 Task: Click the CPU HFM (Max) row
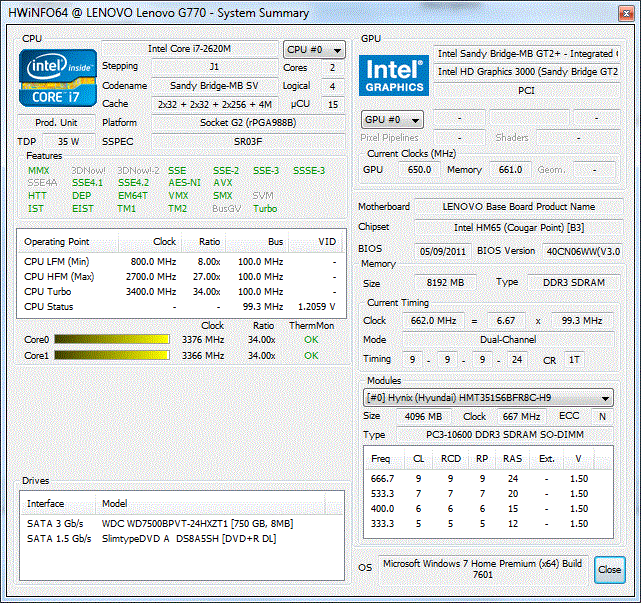[x=181, y=277]
